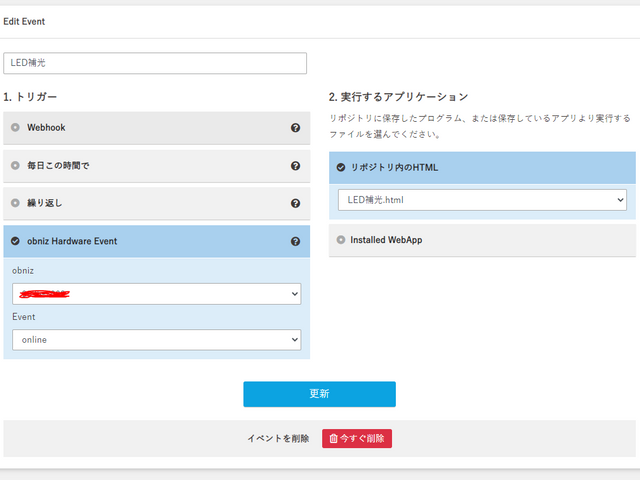Open help icon for 毎日この時間で trigger
640x480 pixels.
click(x=295, y=166)
